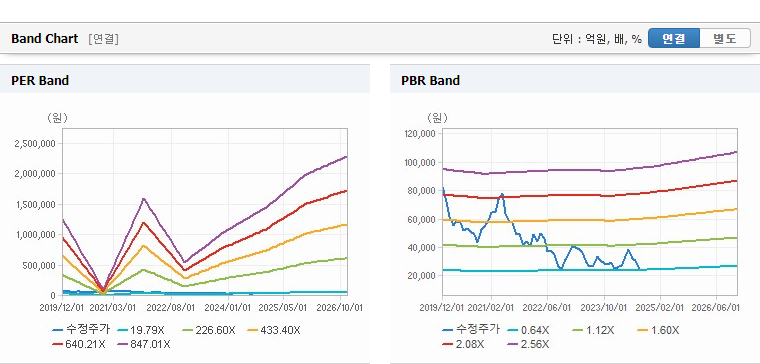The width and height of the screenshot is (760, 364).
Task: Toggle the 433.40X legend series
Action: (274, 330)
